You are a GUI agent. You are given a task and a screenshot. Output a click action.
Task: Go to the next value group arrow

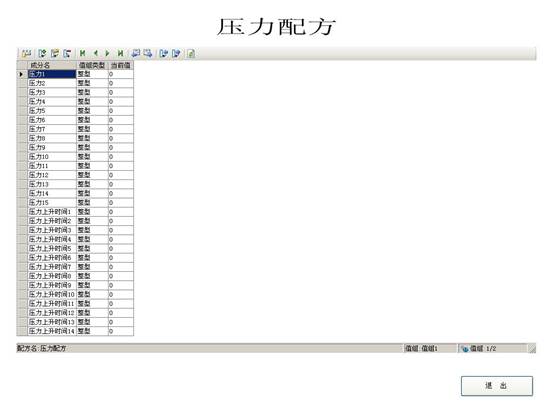click(108, 54)
